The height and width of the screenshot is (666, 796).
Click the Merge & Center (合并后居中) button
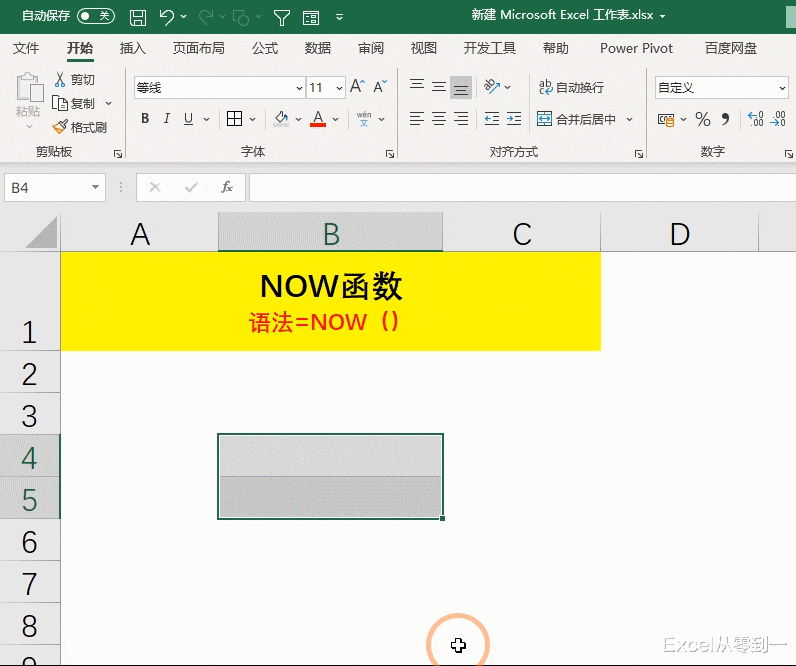[x=576, y=119]
